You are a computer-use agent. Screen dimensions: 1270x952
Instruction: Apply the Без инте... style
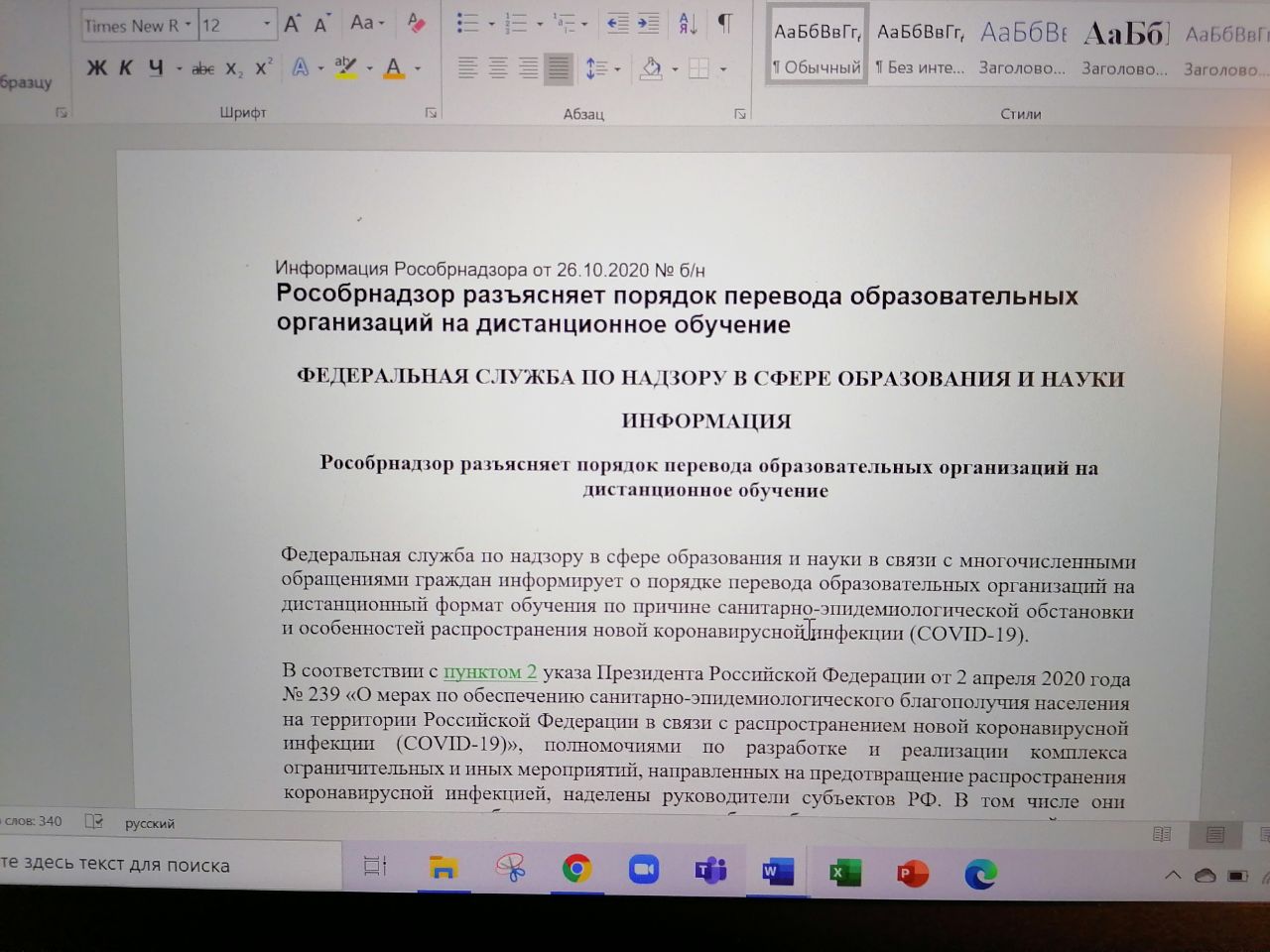pos(920,47)
